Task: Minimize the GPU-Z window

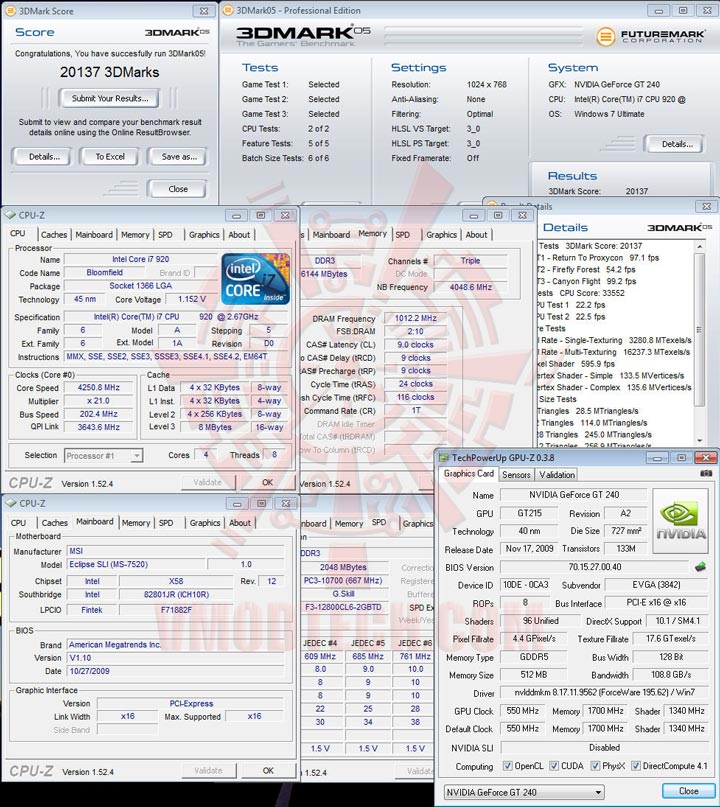Action: [x=657, y=458]
